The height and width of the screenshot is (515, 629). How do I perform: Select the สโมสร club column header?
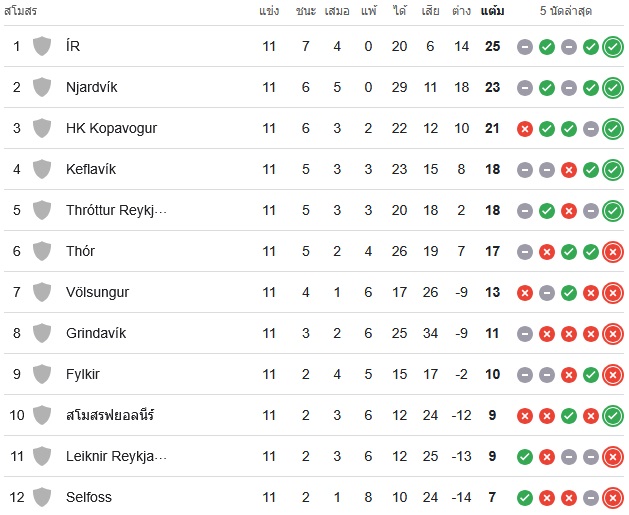20,11
